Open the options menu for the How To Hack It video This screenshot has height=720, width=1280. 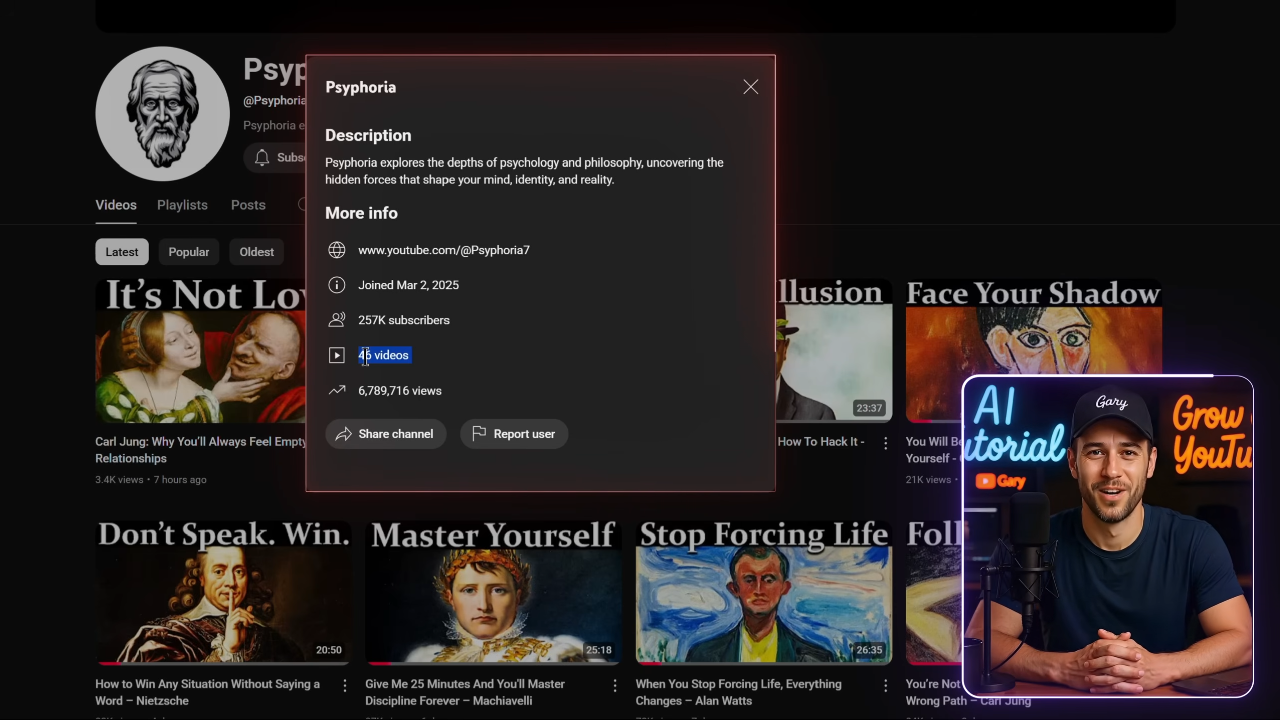885,443
